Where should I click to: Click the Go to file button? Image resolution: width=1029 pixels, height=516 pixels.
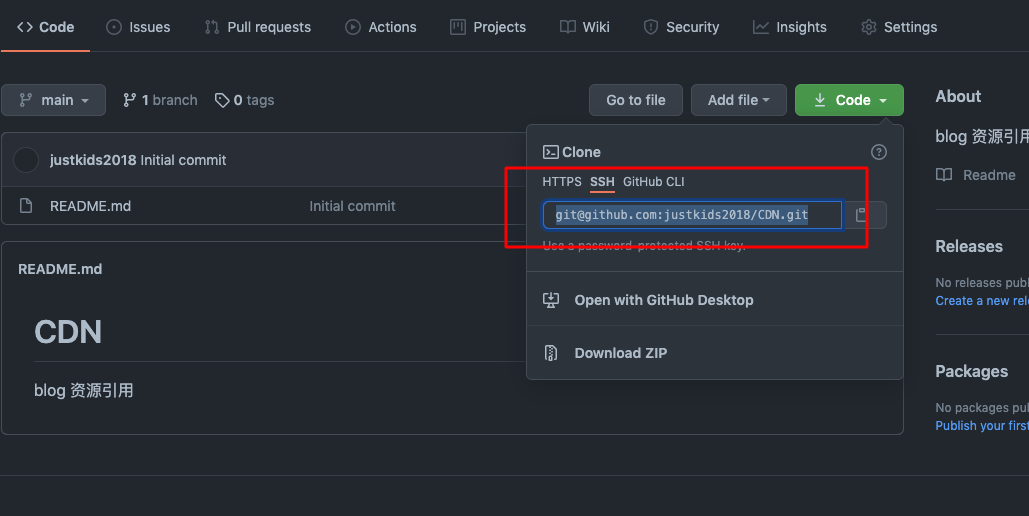point(635,100)
